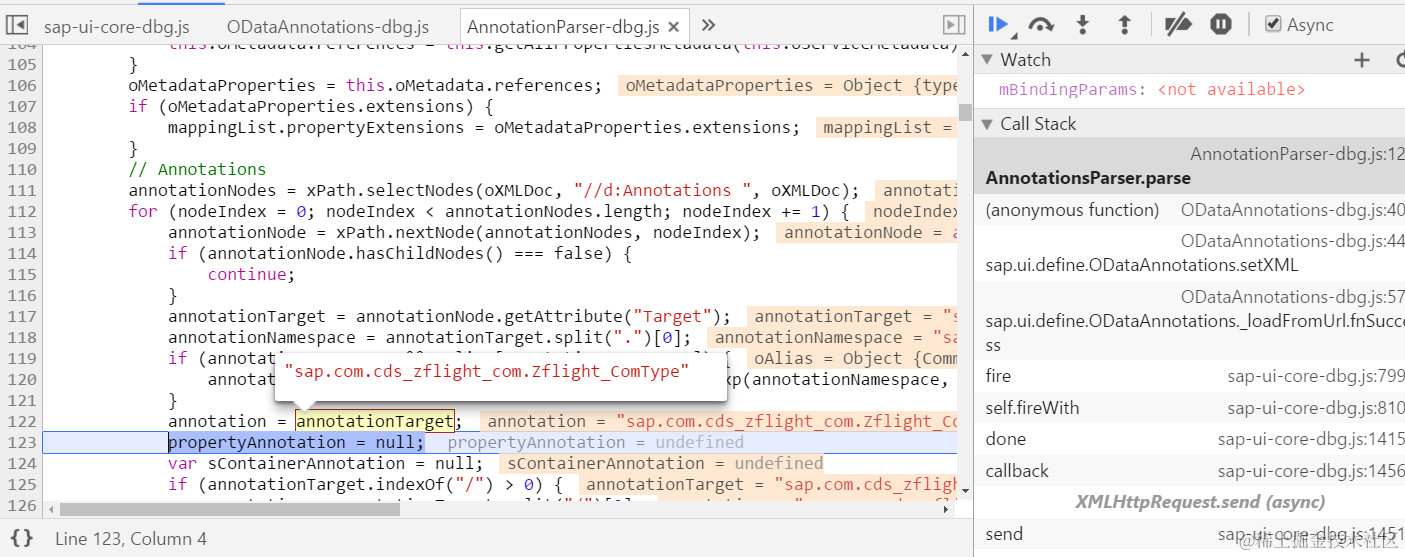1405x557 pixels.
Task: Enable or disable Async checkbox
Action: pos(1273,24)
